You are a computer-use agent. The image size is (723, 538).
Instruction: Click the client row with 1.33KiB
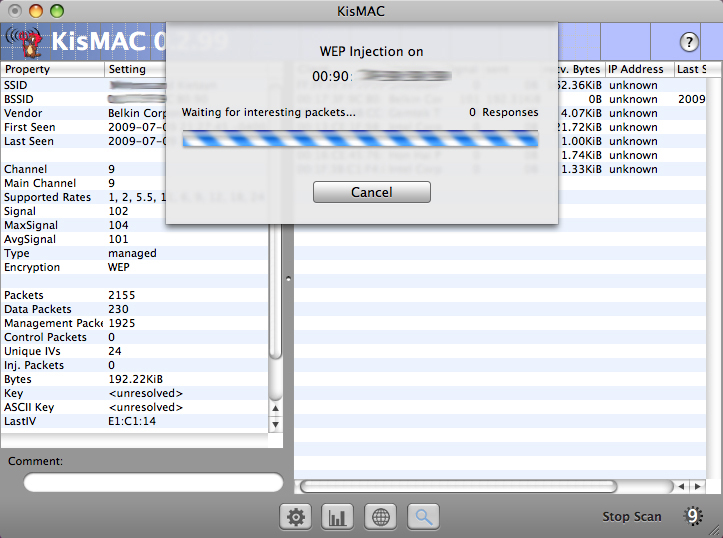click(x=632, y=169)
